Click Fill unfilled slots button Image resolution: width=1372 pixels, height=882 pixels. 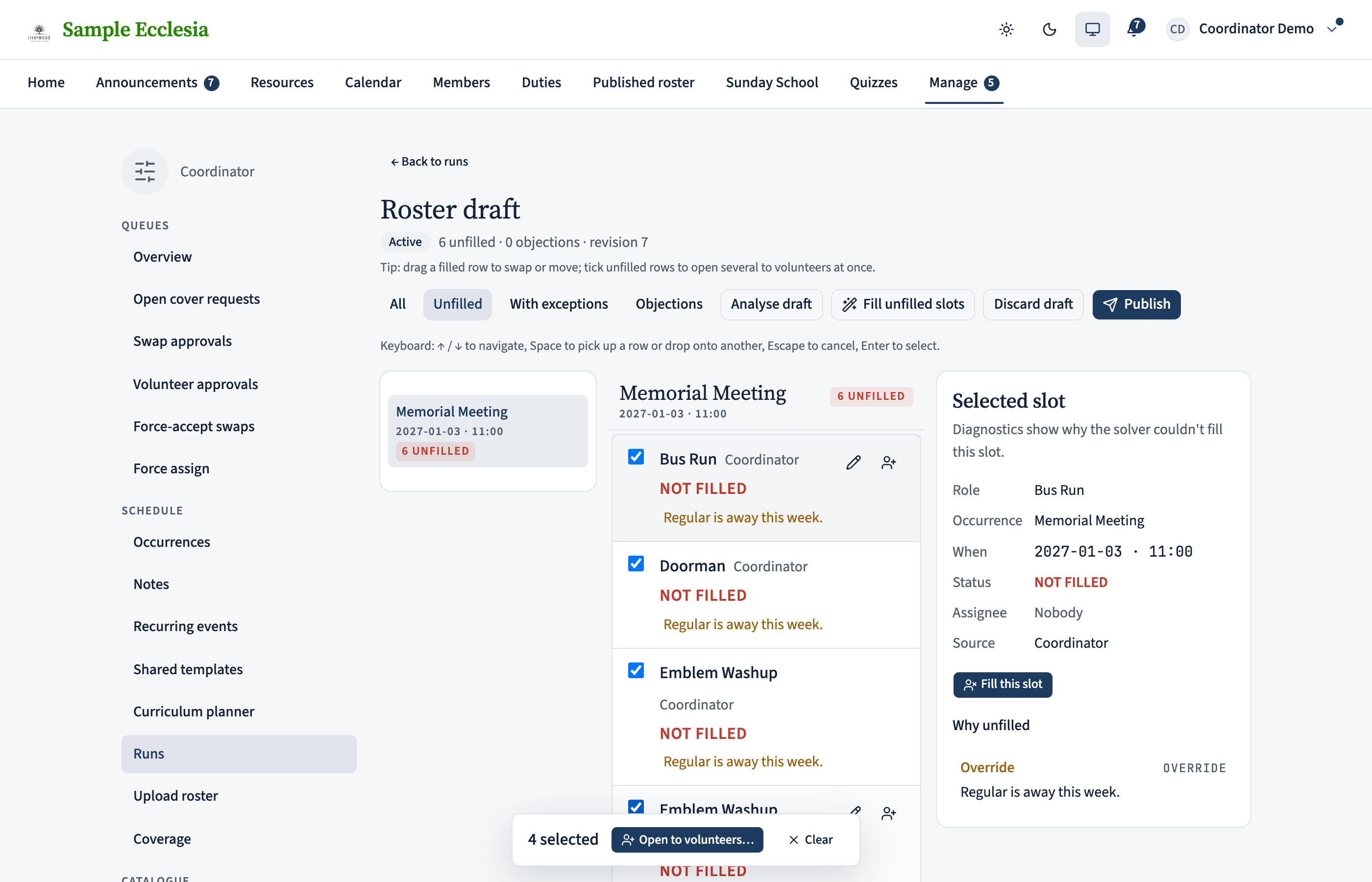(x=903, y=304)
